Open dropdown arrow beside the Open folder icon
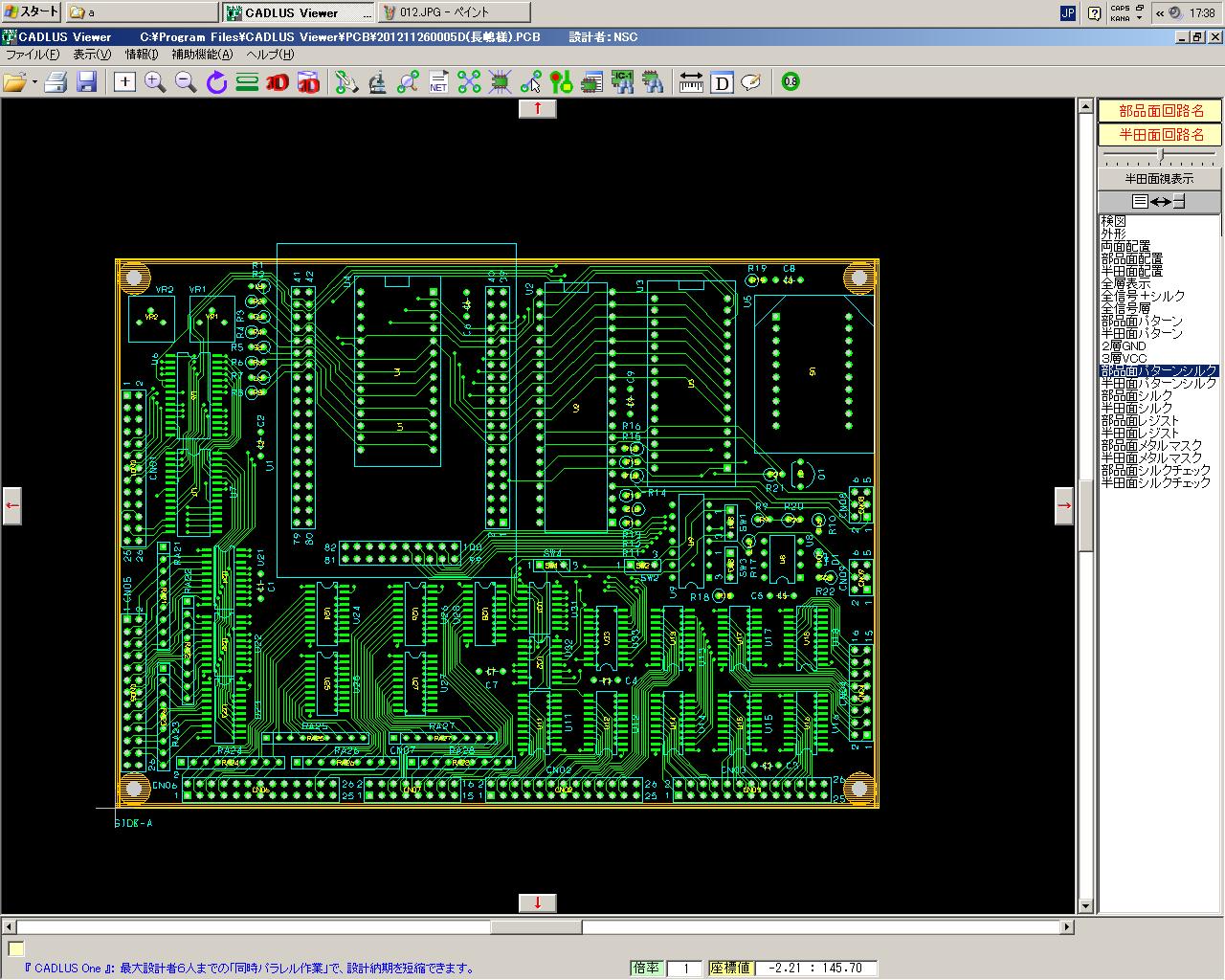The width and height of the screenshot is (1225, 980). pos(34,82)
